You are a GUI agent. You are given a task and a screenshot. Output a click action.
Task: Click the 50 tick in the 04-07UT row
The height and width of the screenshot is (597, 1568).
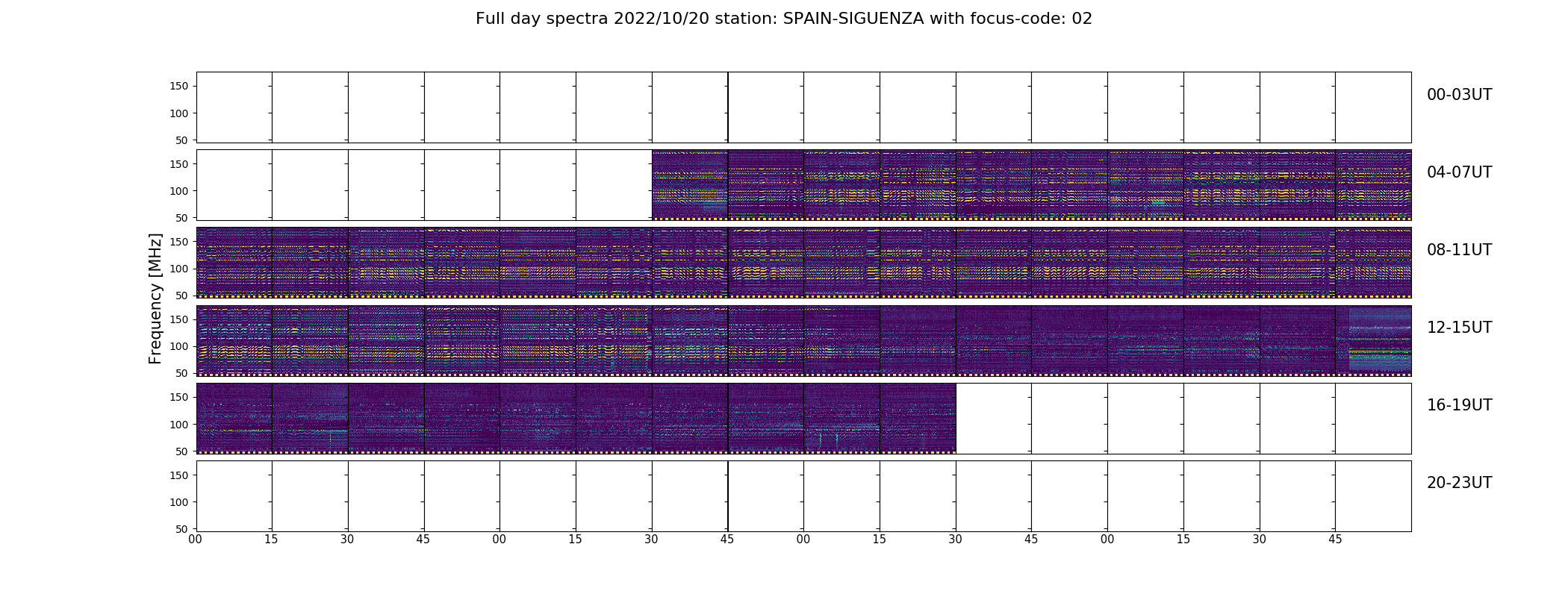(183, 218)
